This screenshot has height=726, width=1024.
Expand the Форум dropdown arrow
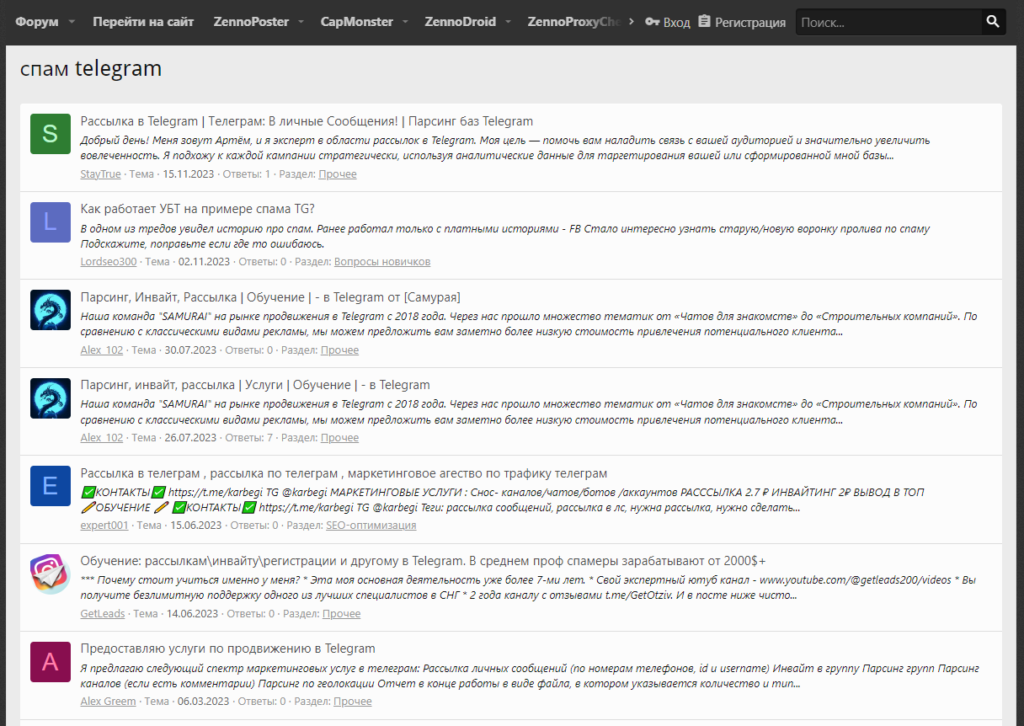click(x=72, y=22)
